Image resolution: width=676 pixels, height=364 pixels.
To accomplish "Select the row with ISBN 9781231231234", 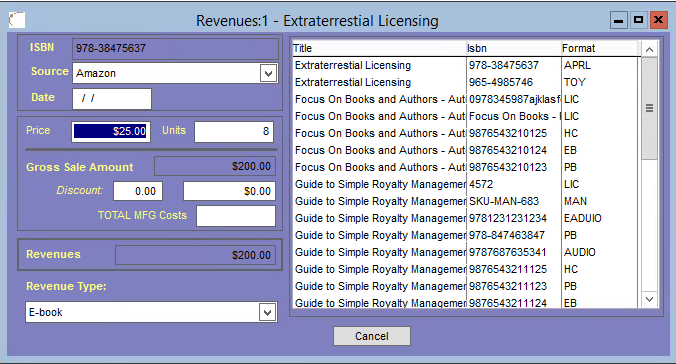I will pyautogui.click(x=465, y=218).
